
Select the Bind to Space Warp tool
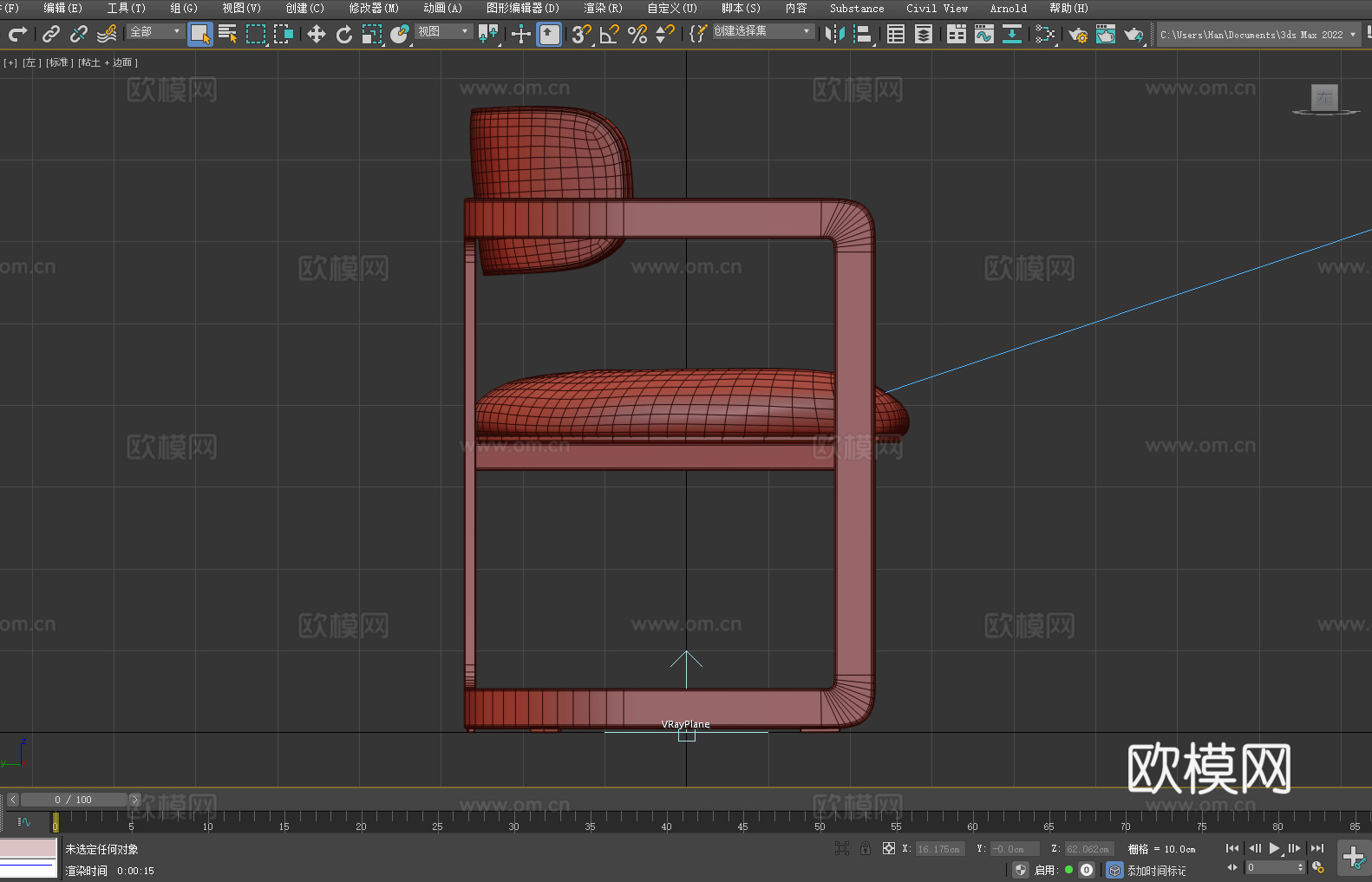[x=107, y=34]
